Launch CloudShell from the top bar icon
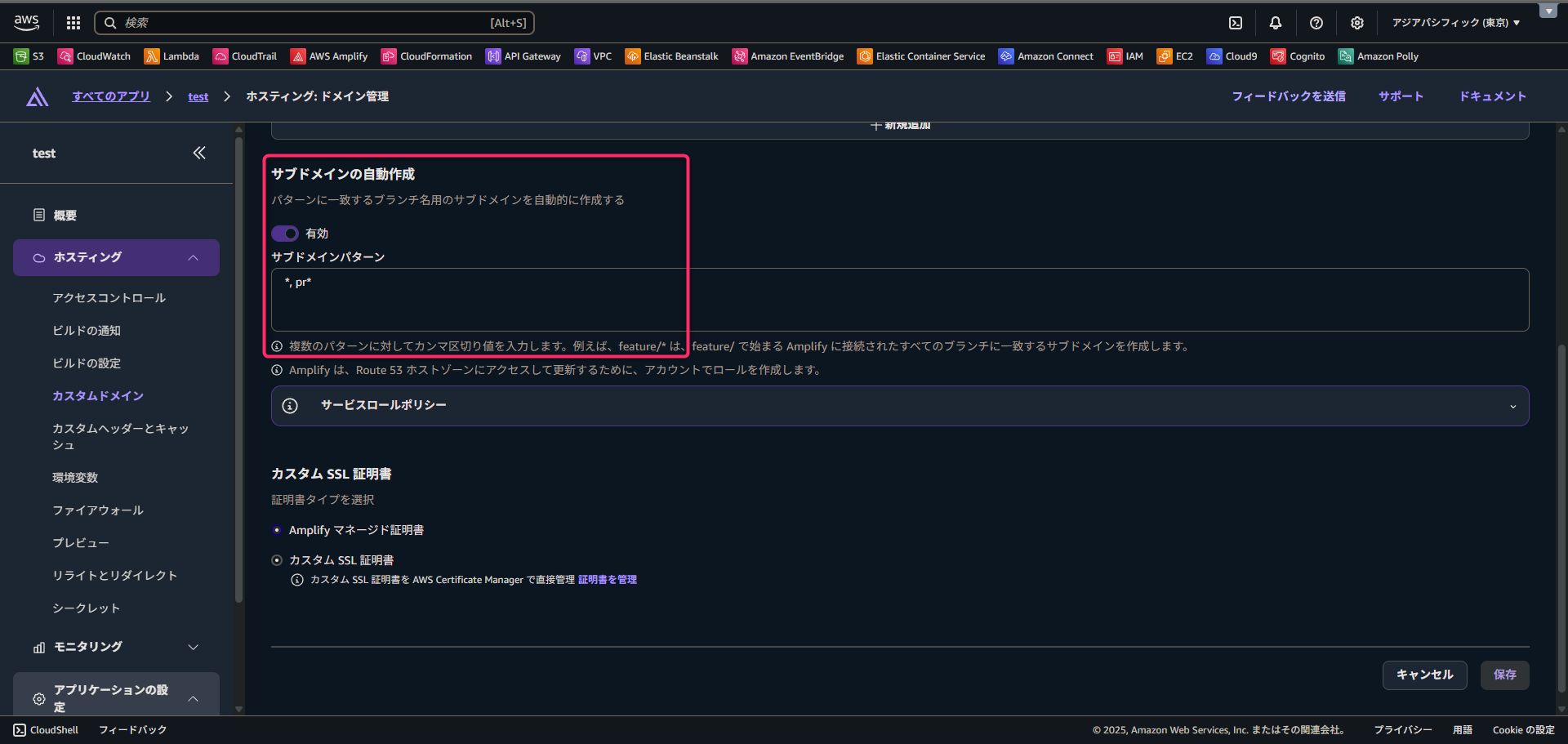Screen dimensions: 1568x744 (1236, 23)
